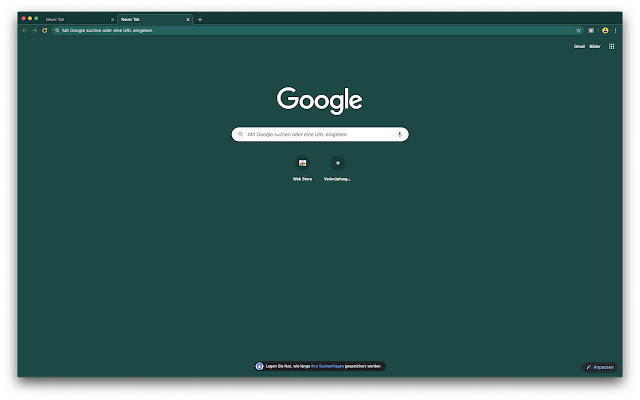Close the active Neuer Tab tab
The height and width of the screenshot is (400, 640).
point(188,20)
